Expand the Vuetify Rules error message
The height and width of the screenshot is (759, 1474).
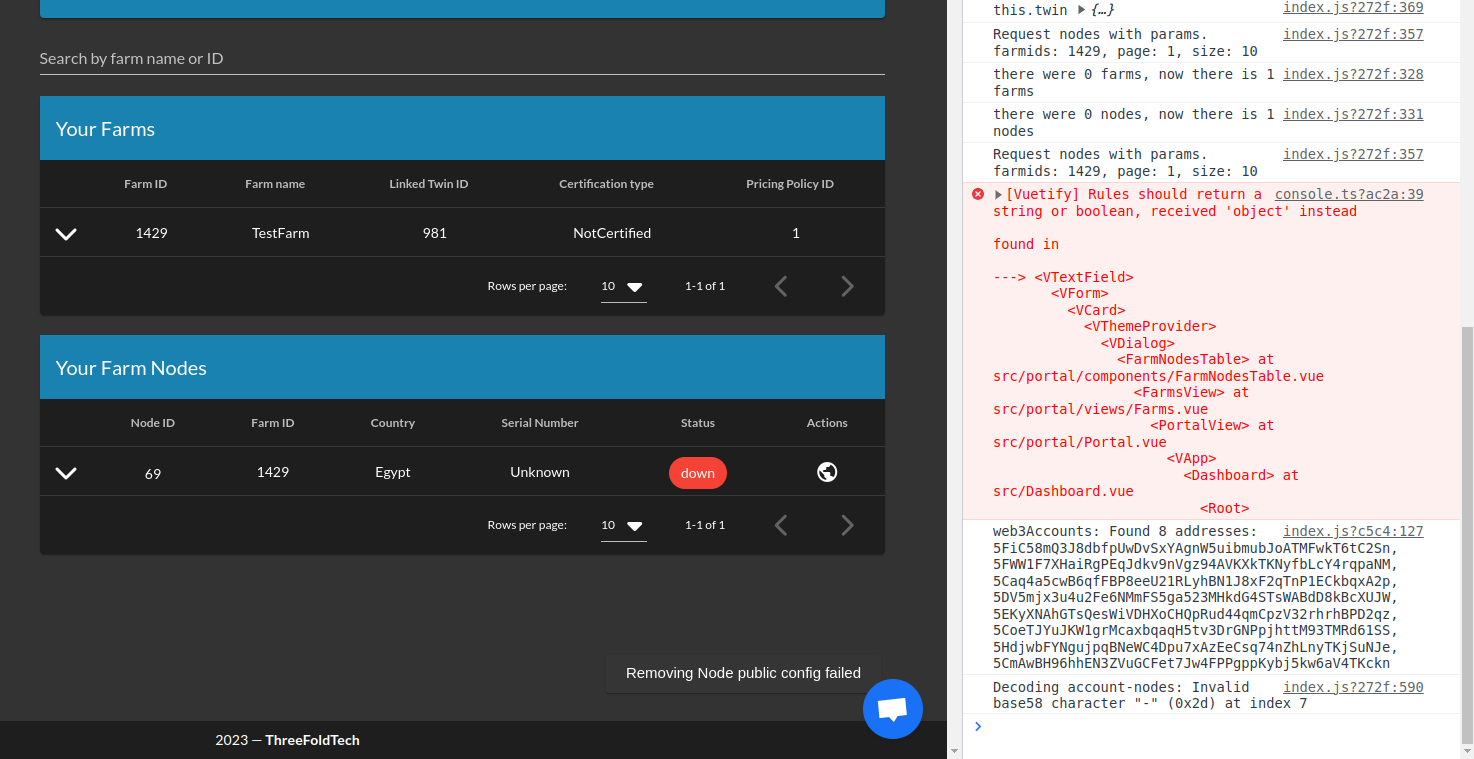point(996,194)
